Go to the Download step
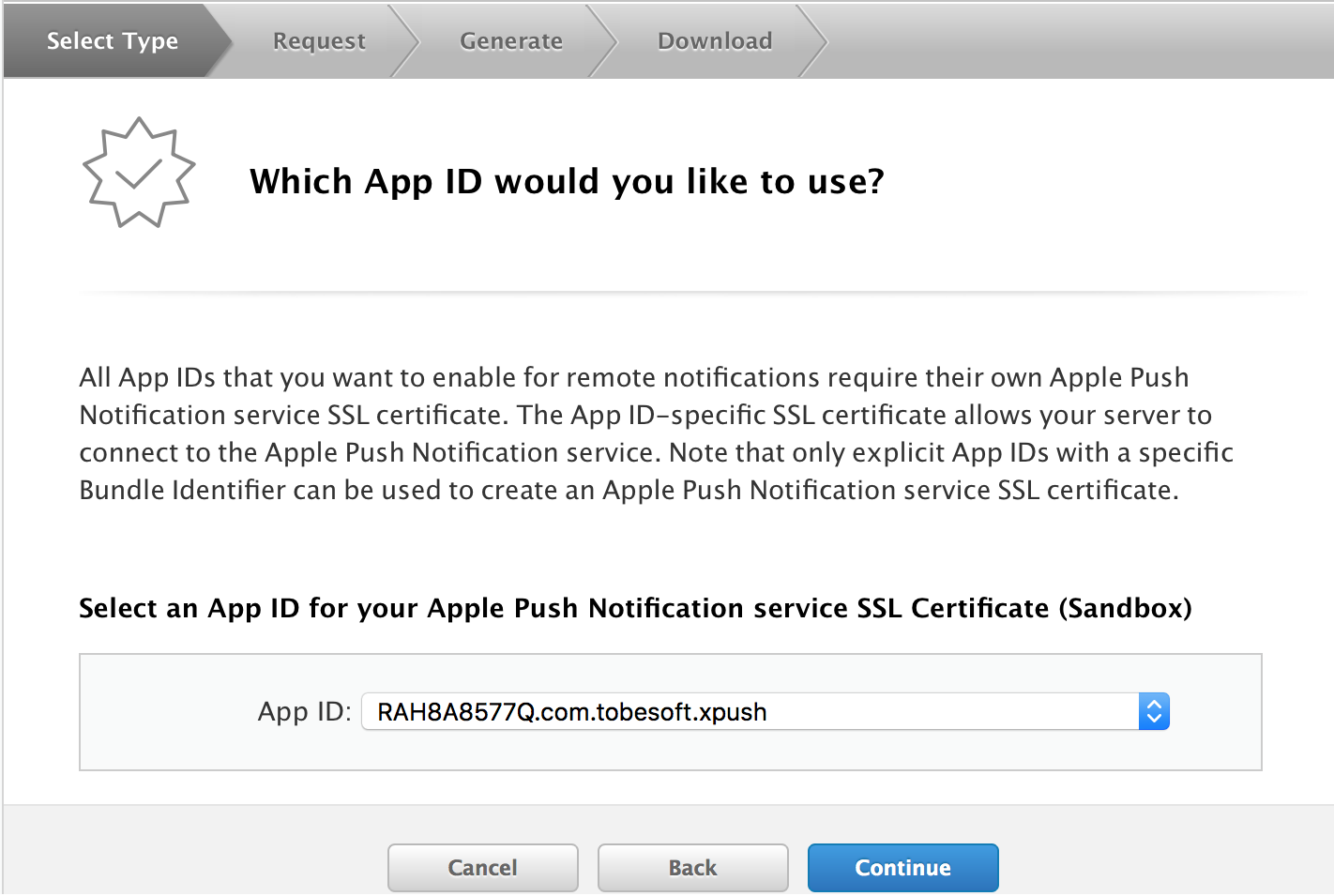The height and width of the screenshot is (896, 1334). click(x=715, y=40)
